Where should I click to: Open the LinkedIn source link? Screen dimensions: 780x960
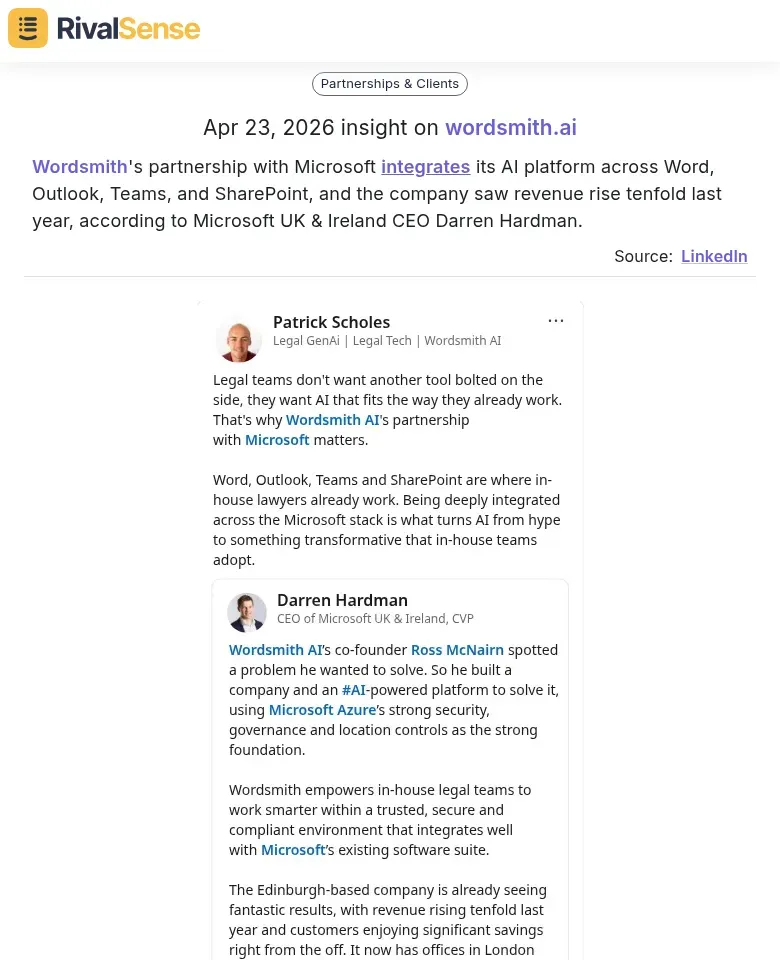714,256
